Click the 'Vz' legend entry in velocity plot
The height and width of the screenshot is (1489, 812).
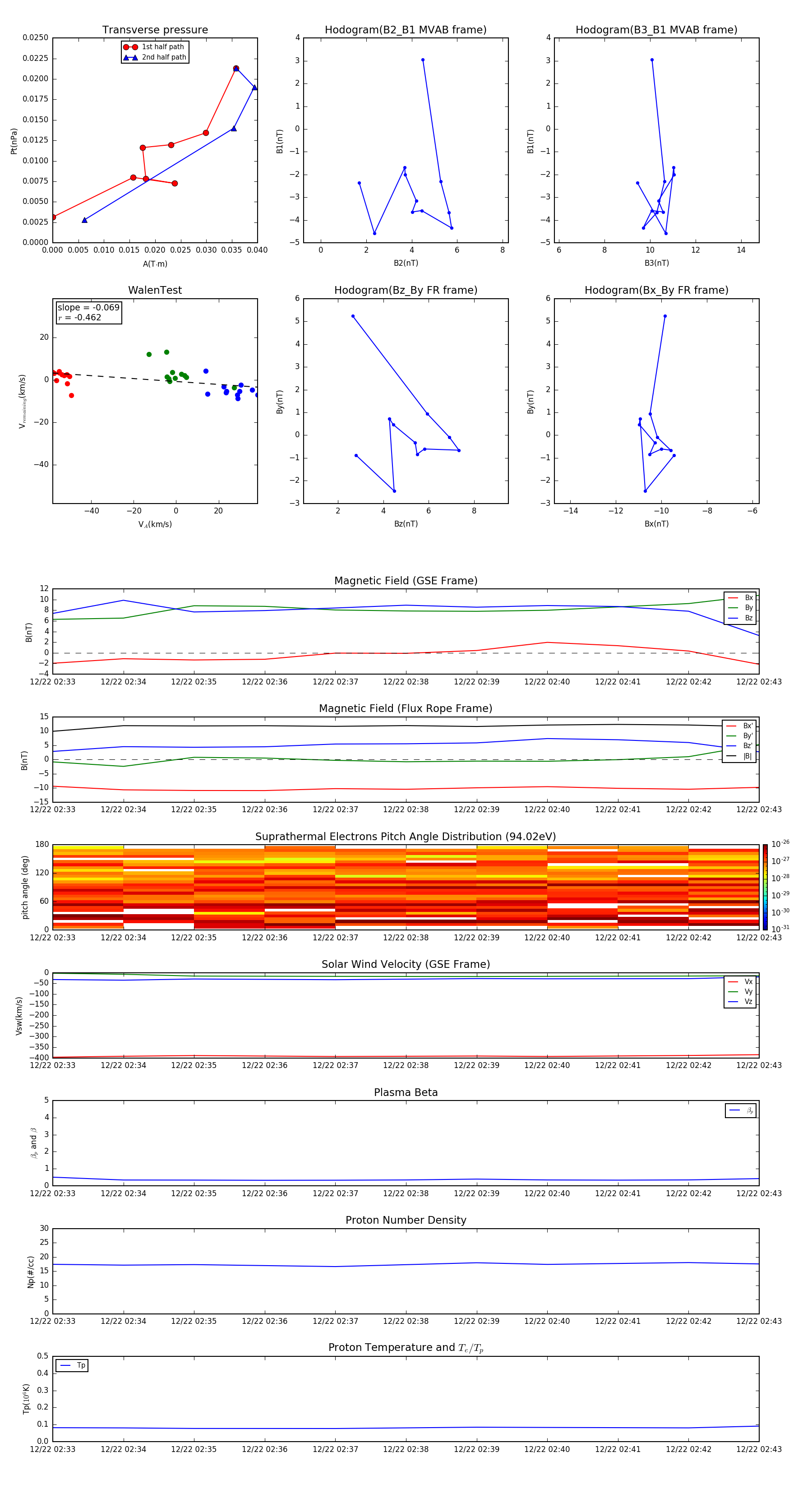click(x=740, y=1001)
